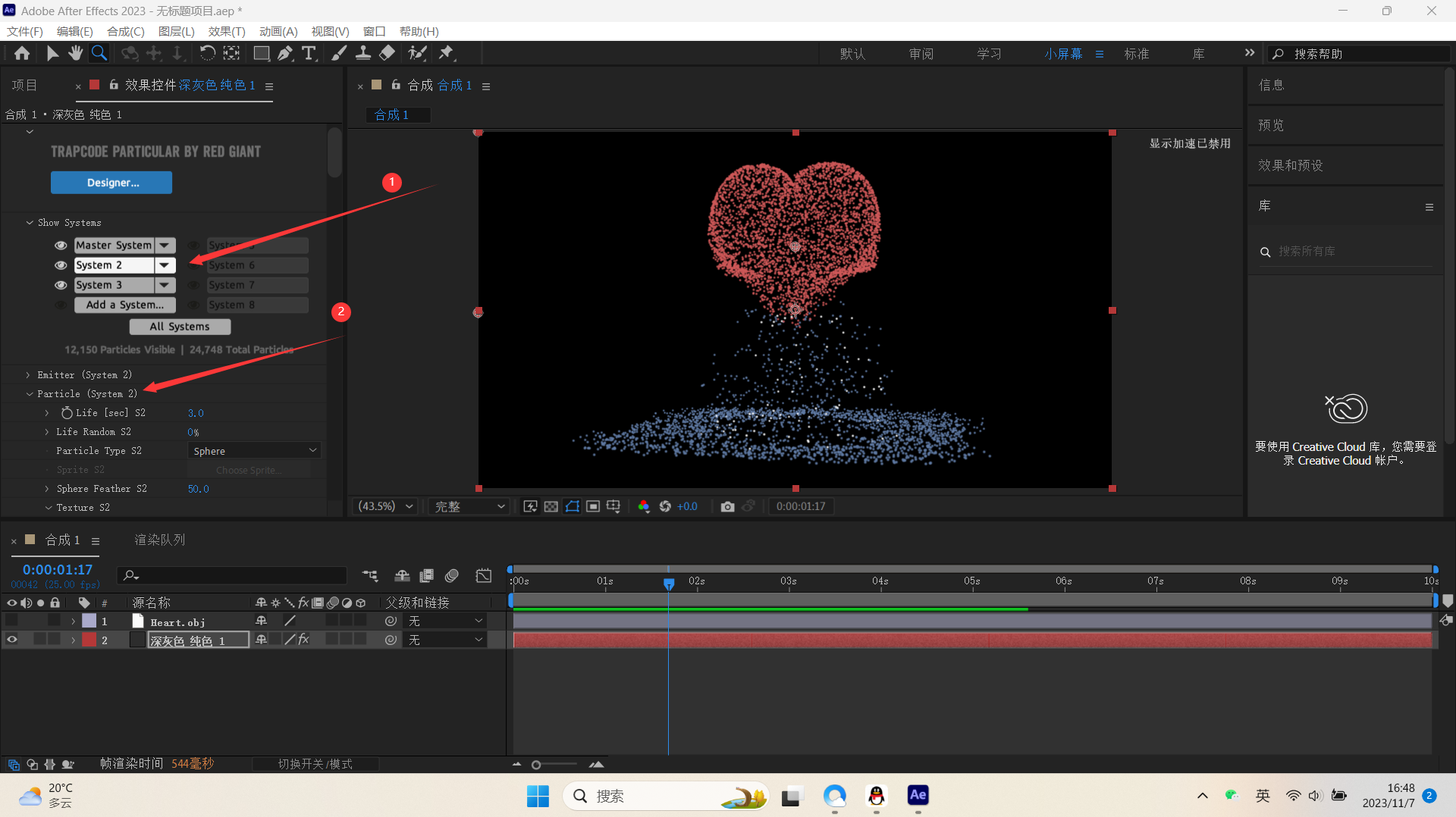
Task: Toggle visibility eye for System 3
Action: pyautogui.click(x=61, y=285)
